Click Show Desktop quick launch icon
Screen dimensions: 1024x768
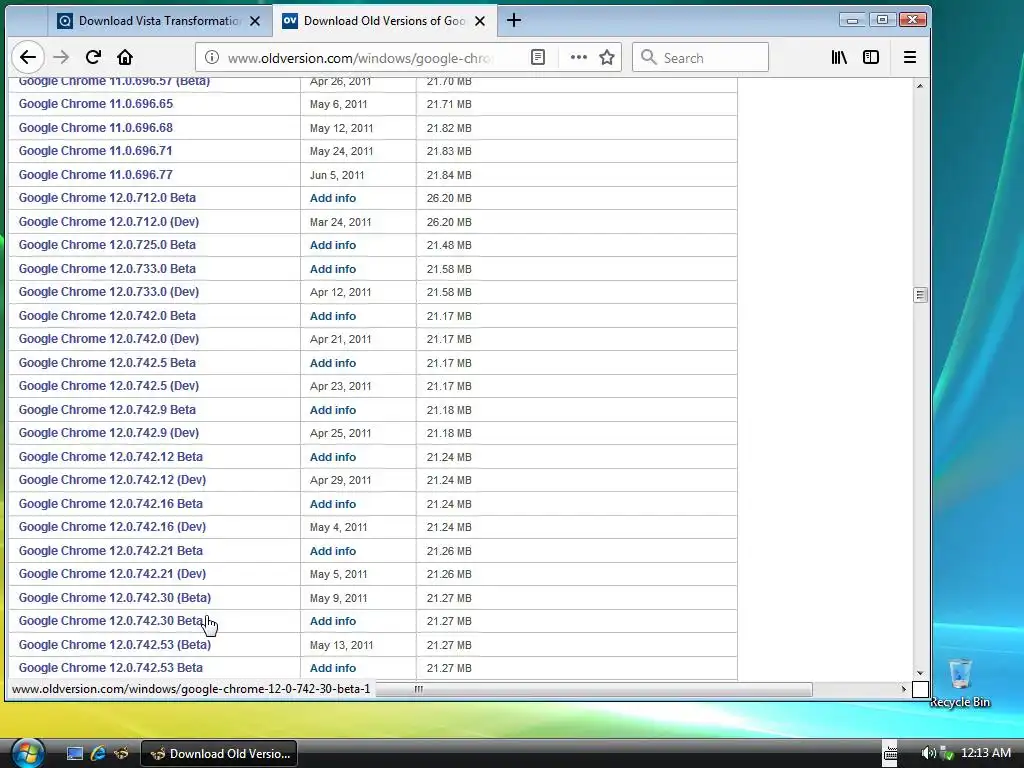point(75,754)
